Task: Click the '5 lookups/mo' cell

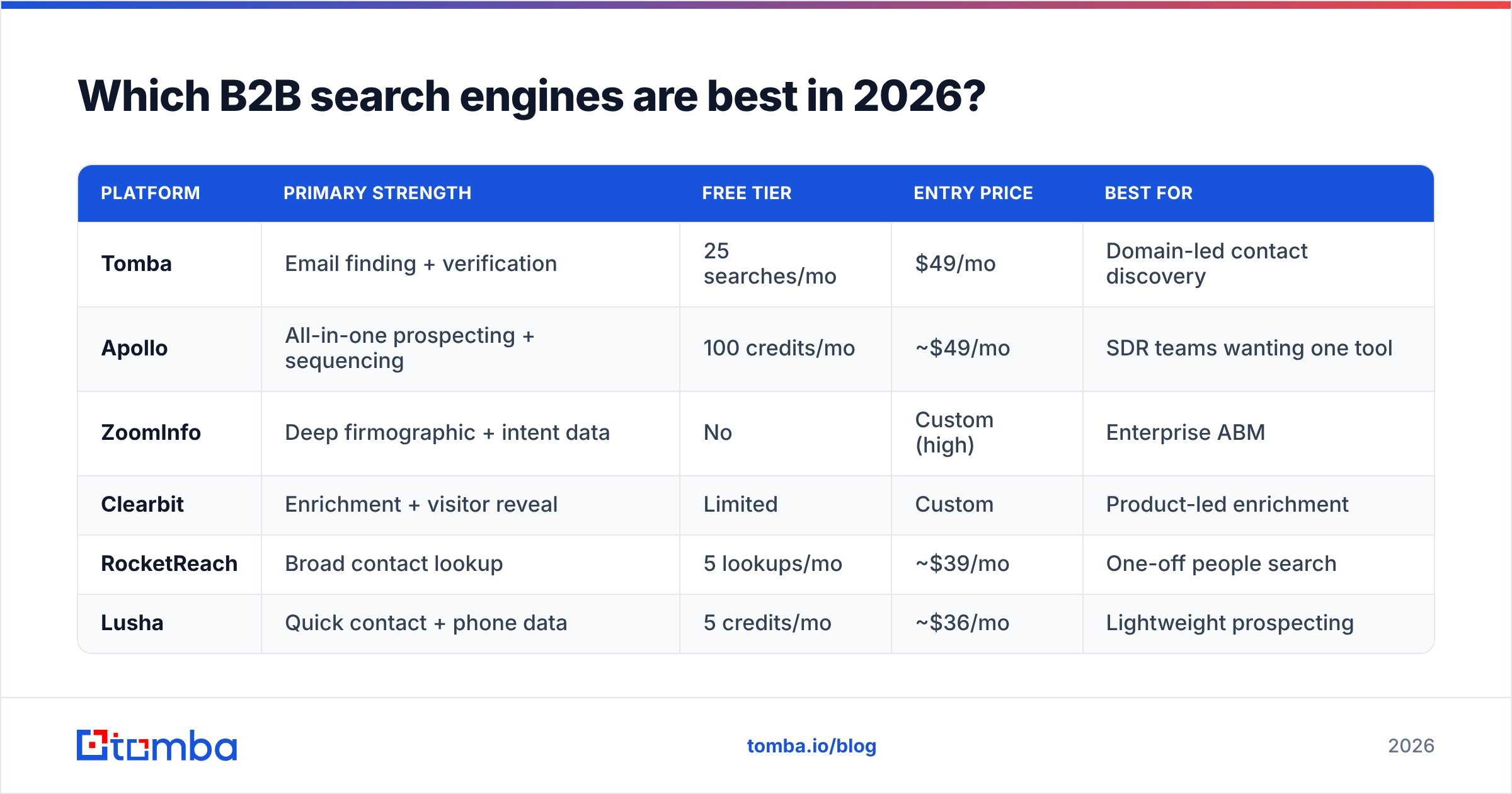Action: tap(786, 564)
